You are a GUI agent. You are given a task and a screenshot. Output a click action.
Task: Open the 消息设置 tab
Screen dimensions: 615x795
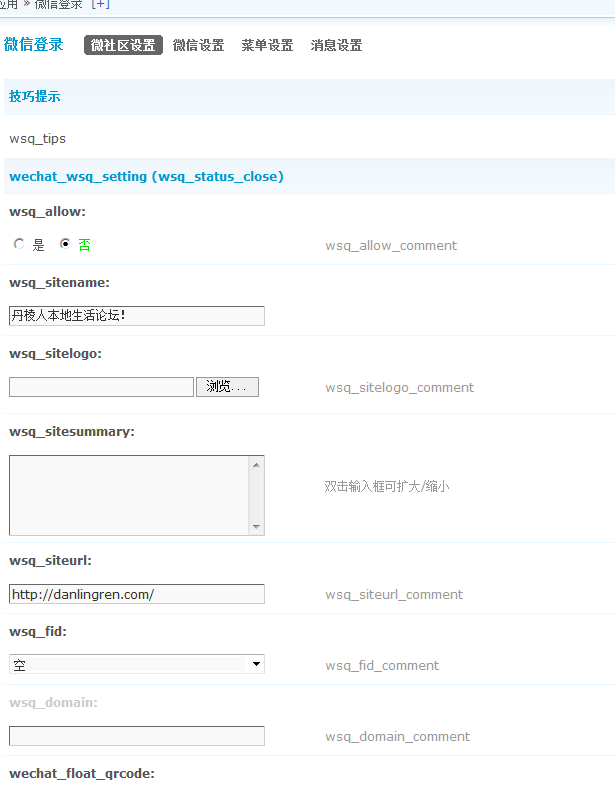pyautogui.click(x=336, y=45)
